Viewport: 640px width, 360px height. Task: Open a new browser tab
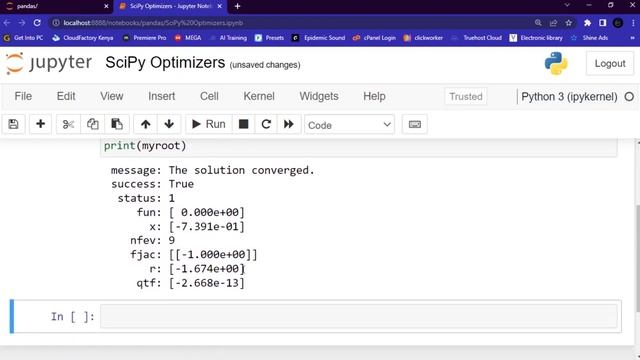tap(238, 6)
